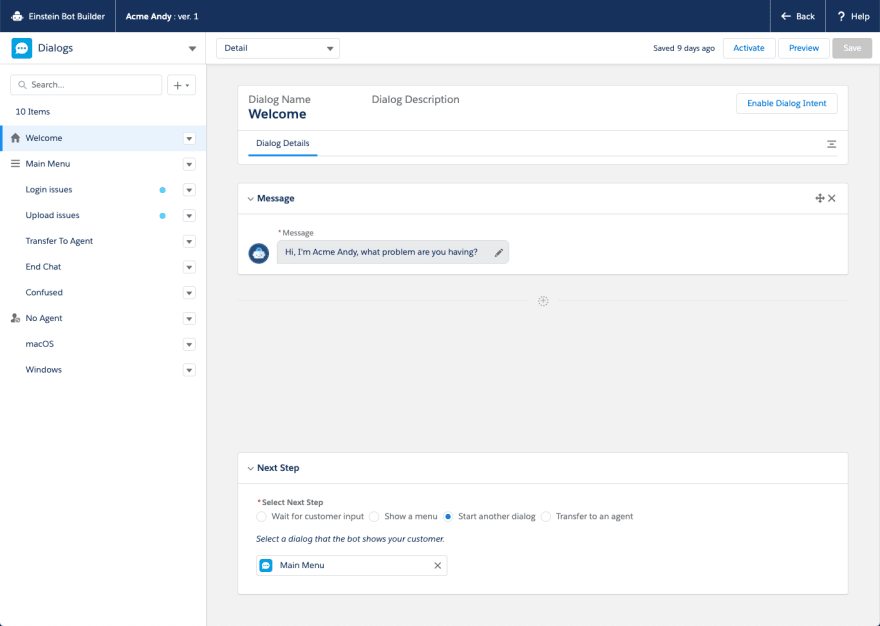The height and width of the screenshot is (626, 880).
Task: Select Show a menu option
Action: point(374,517)
